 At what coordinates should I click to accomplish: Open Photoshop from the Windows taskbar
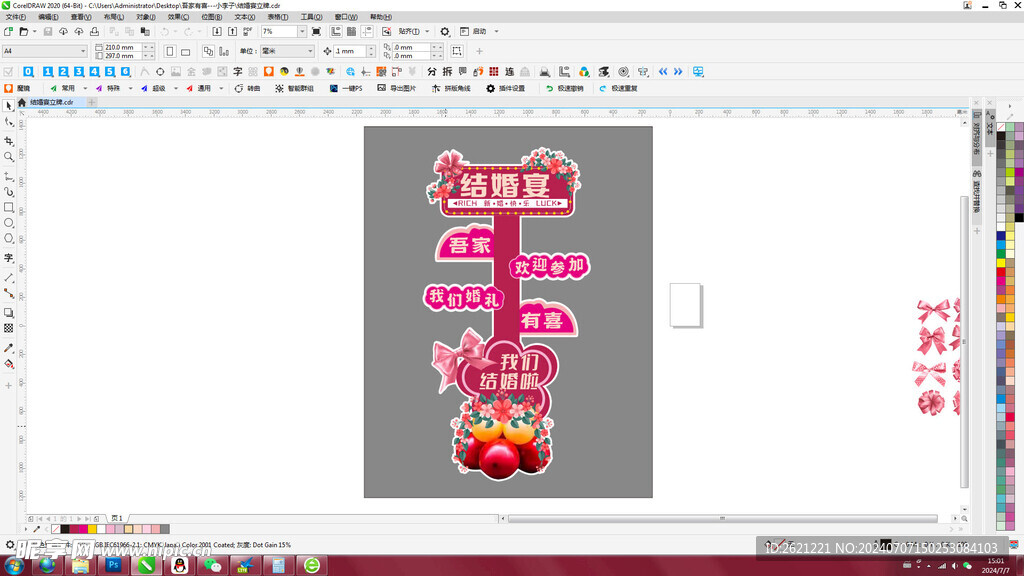(113, 565)
